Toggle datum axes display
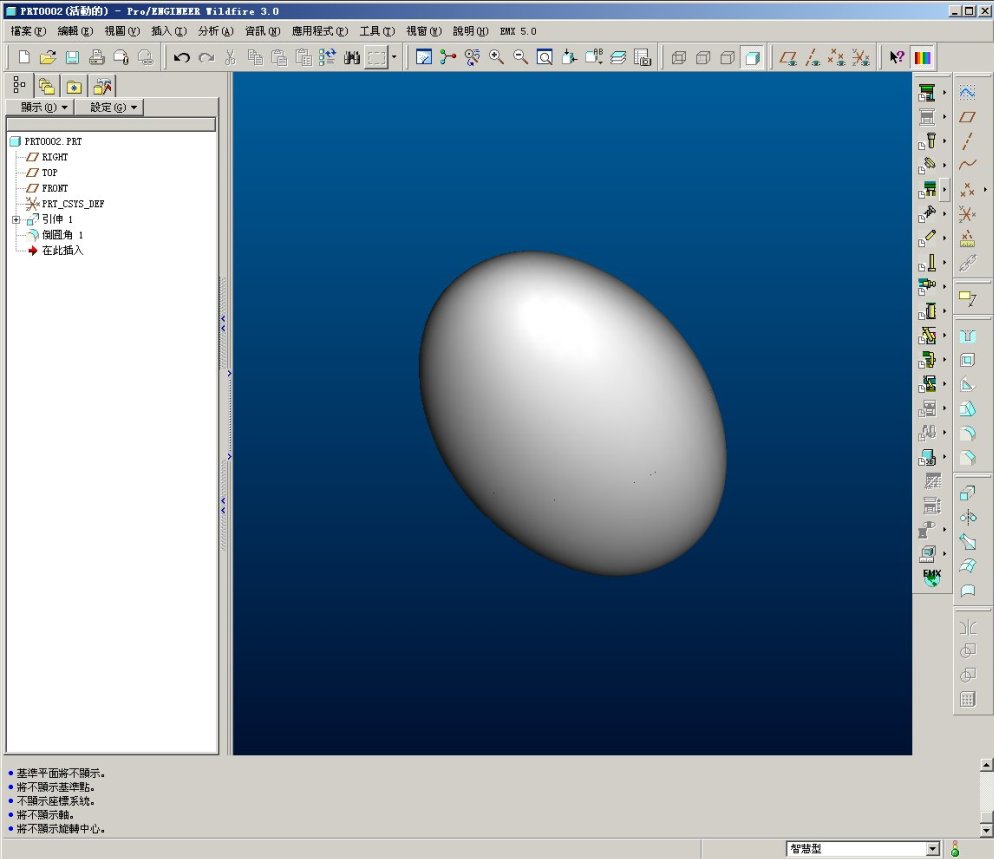994x859 pixels. pyautogui.click(x=812, y=58)
